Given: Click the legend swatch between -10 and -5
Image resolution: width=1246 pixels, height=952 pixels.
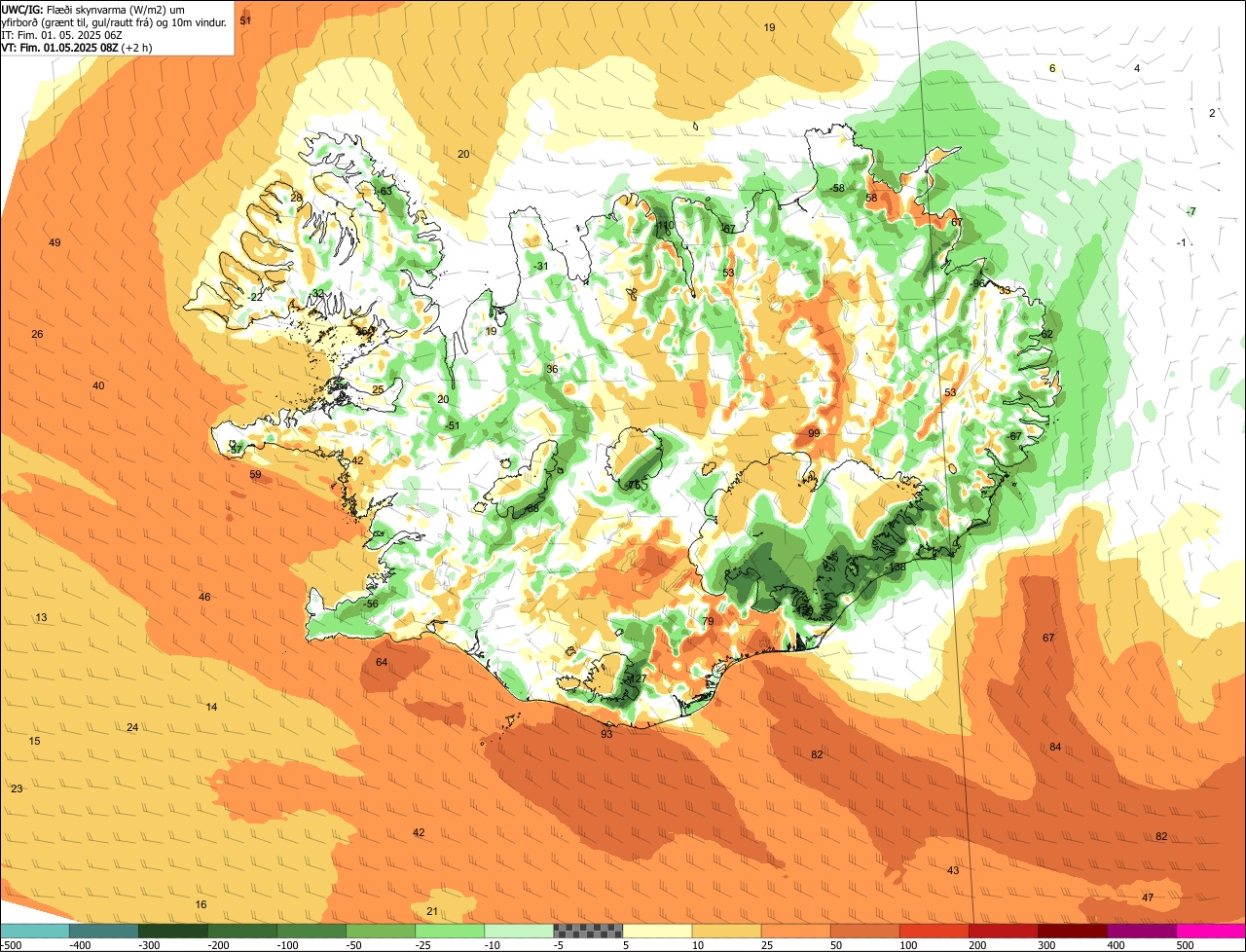Looking at the screenshot, I should [519, 931].
